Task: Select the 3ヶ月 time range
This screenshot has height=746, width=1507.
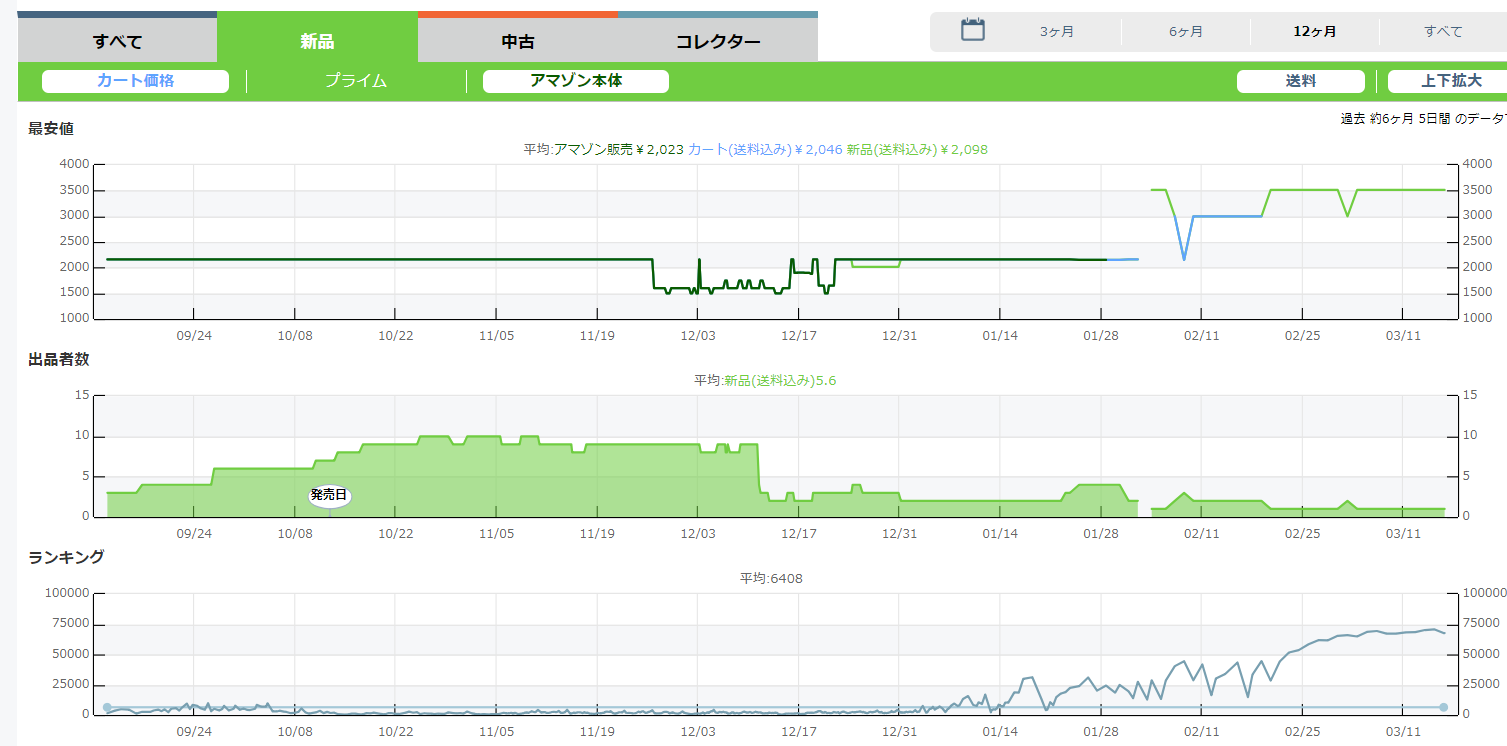Action: [1056, 32]
